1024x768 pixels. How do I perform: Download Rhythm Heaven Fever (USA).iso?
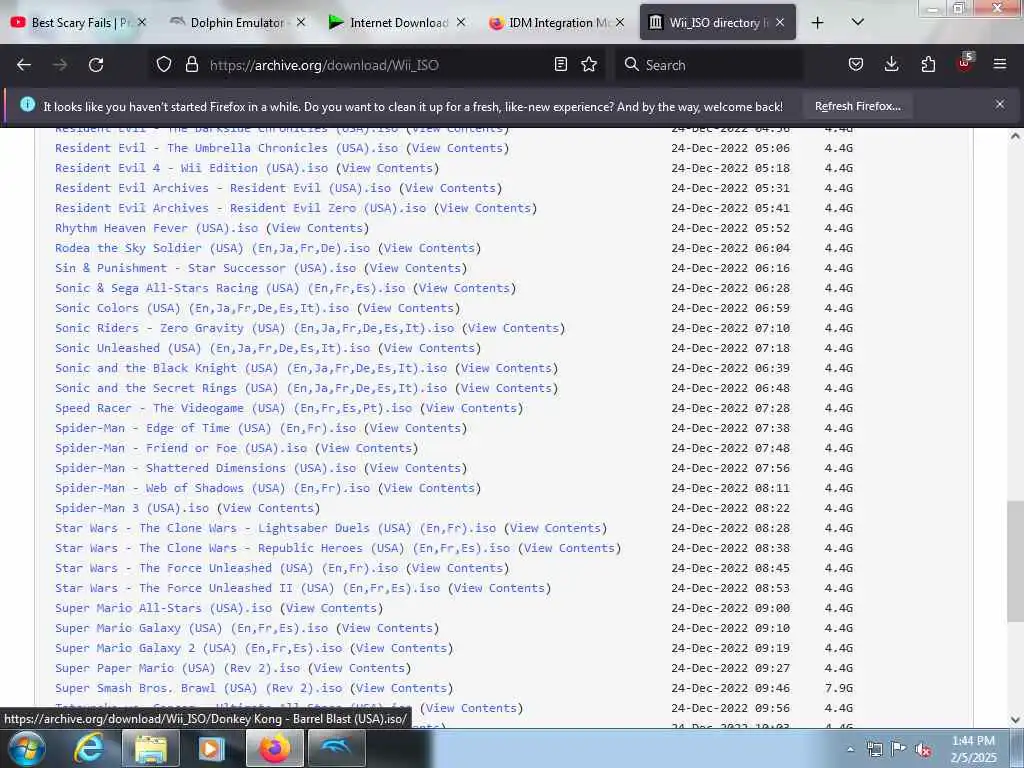coord(157,228)
